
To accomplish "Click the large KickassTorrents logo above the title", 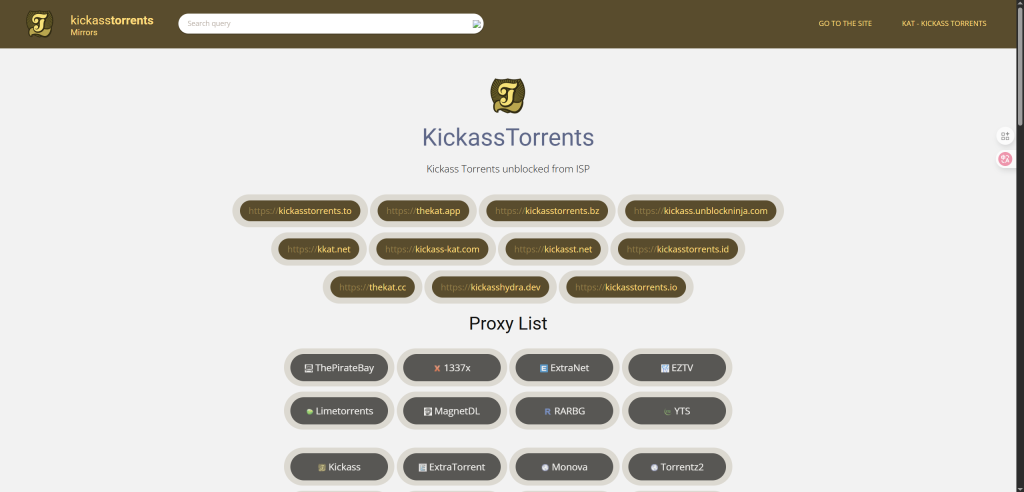I will (x=508, y=96).
